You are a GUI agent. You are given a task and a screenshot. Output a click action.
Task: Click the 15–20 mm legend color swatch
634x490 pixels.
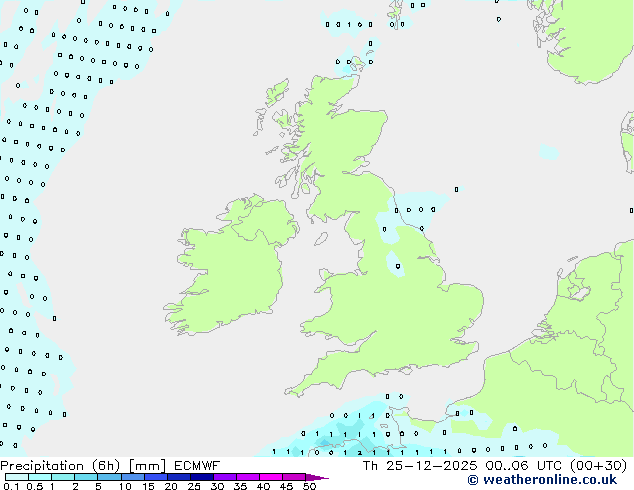click(155, 477)
